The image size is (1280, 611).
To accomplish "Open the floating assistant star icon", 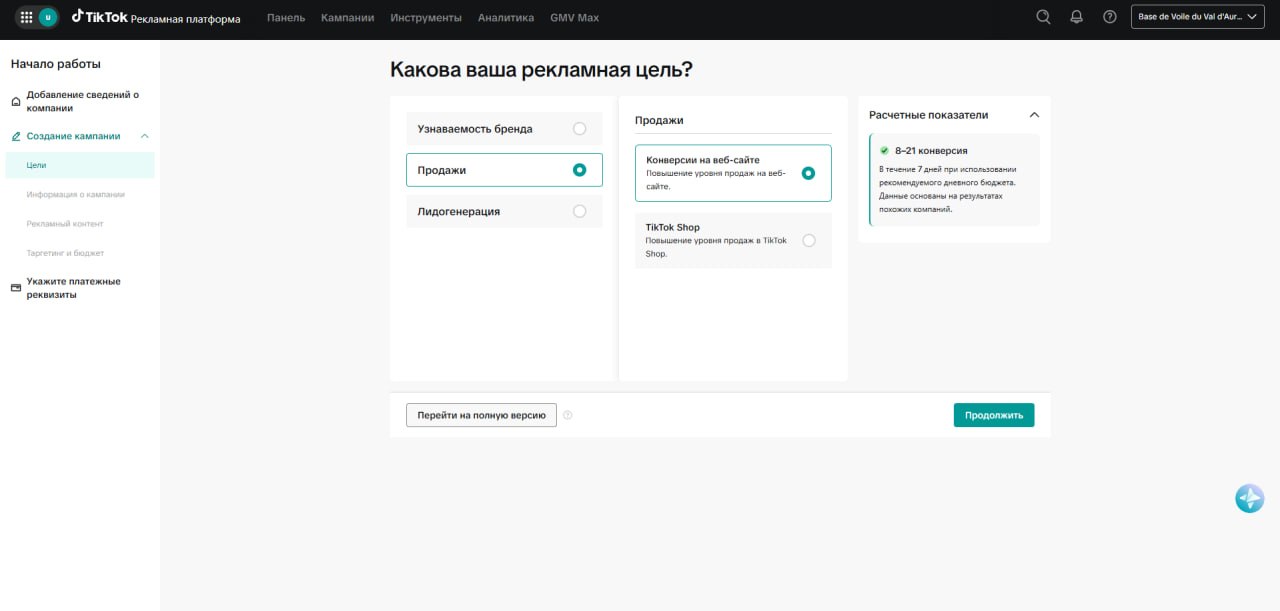I will pyautogui.click(x=1250, y=498).
